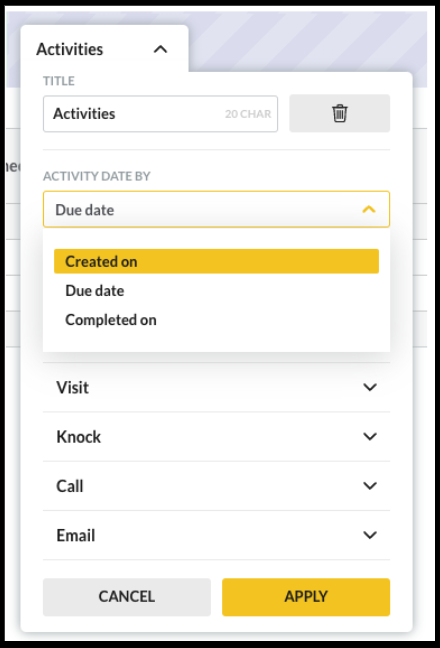Image resolution: width=440 pixels, height=648 pixels.
Task: Close the Activity Date By dropdown
Action: click(x=216, y=209)
